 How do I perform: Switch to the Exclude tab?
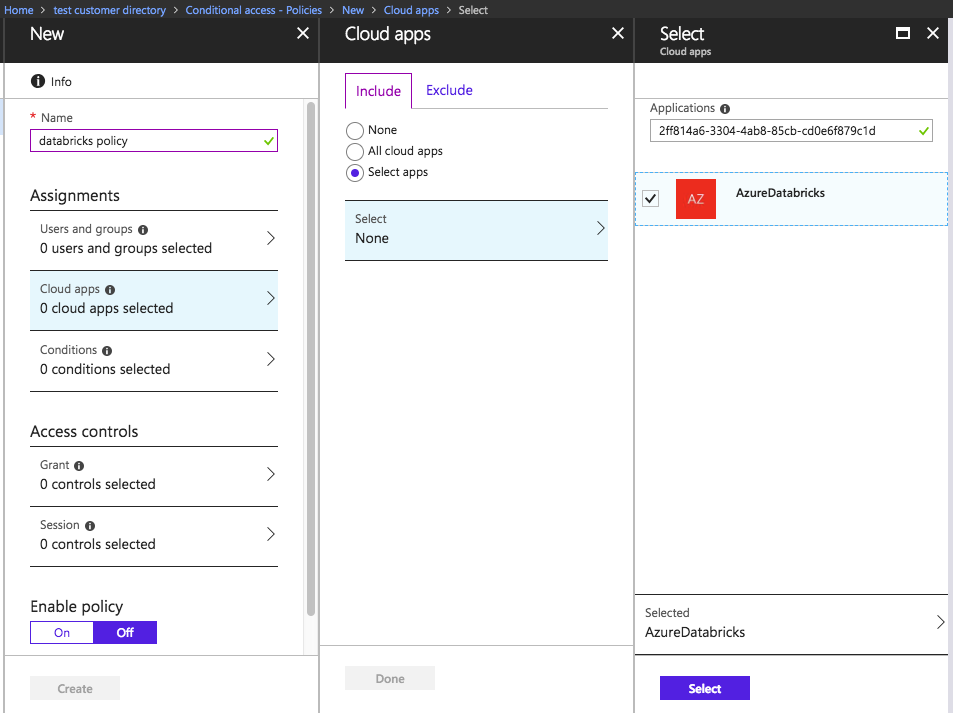448,90
